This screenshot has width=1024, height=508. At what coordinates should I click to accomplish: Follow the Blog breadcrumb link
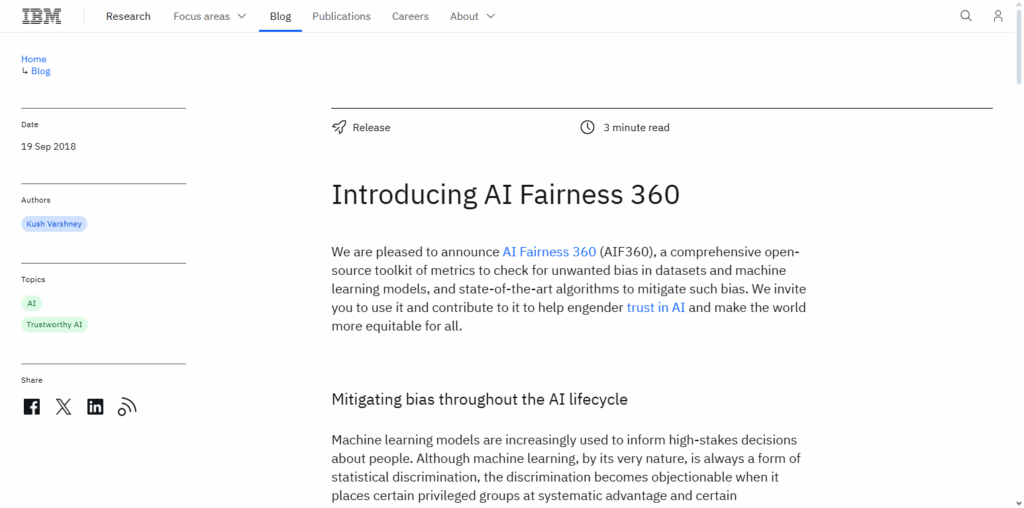[x=40, y=71]
